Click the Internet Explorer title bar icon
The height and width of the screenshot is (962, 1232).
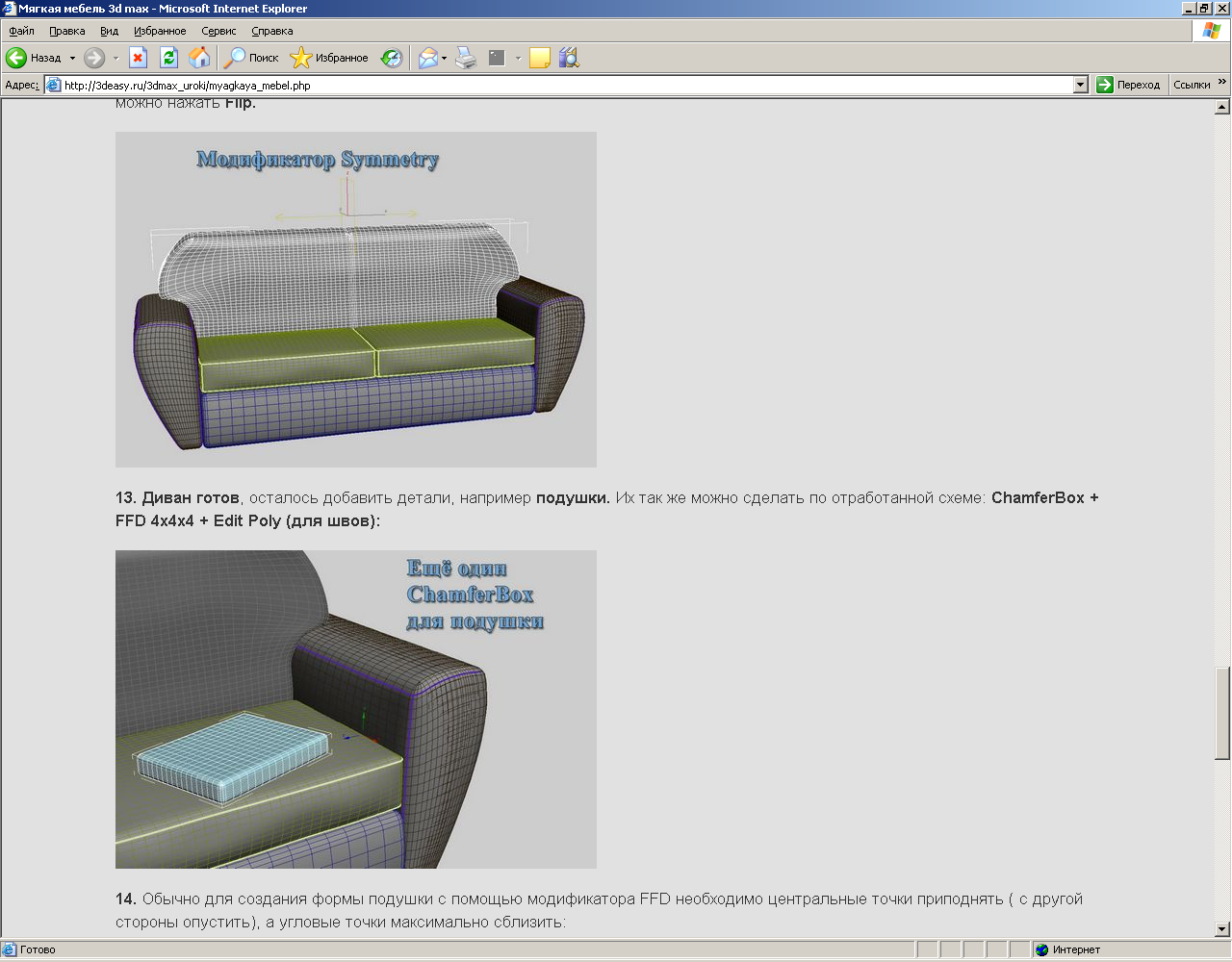tap(9, 9)
